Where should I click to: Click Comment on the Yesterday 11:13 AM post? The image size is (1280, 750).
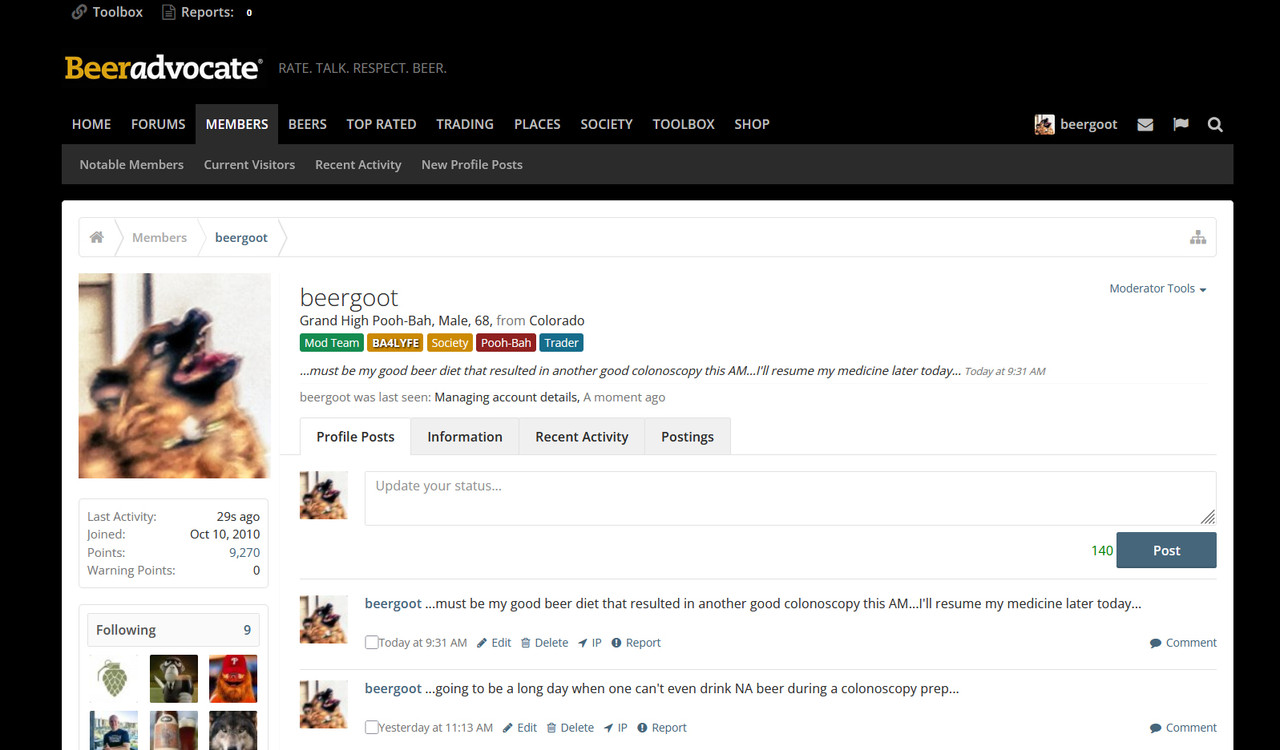pos(1183,728)
